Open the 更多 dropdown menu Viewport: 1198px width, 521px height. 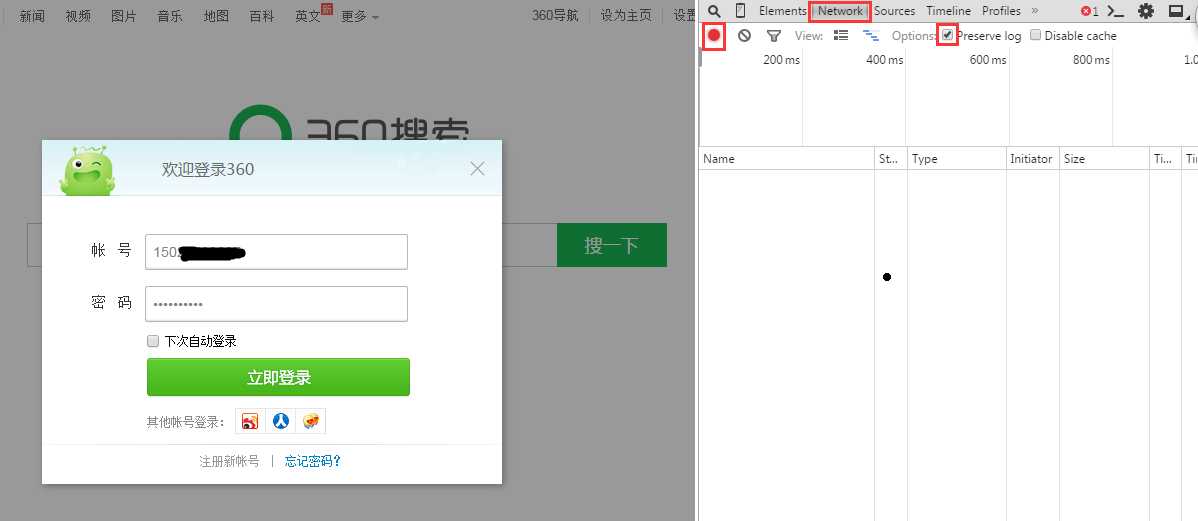(x=359, y=16)
